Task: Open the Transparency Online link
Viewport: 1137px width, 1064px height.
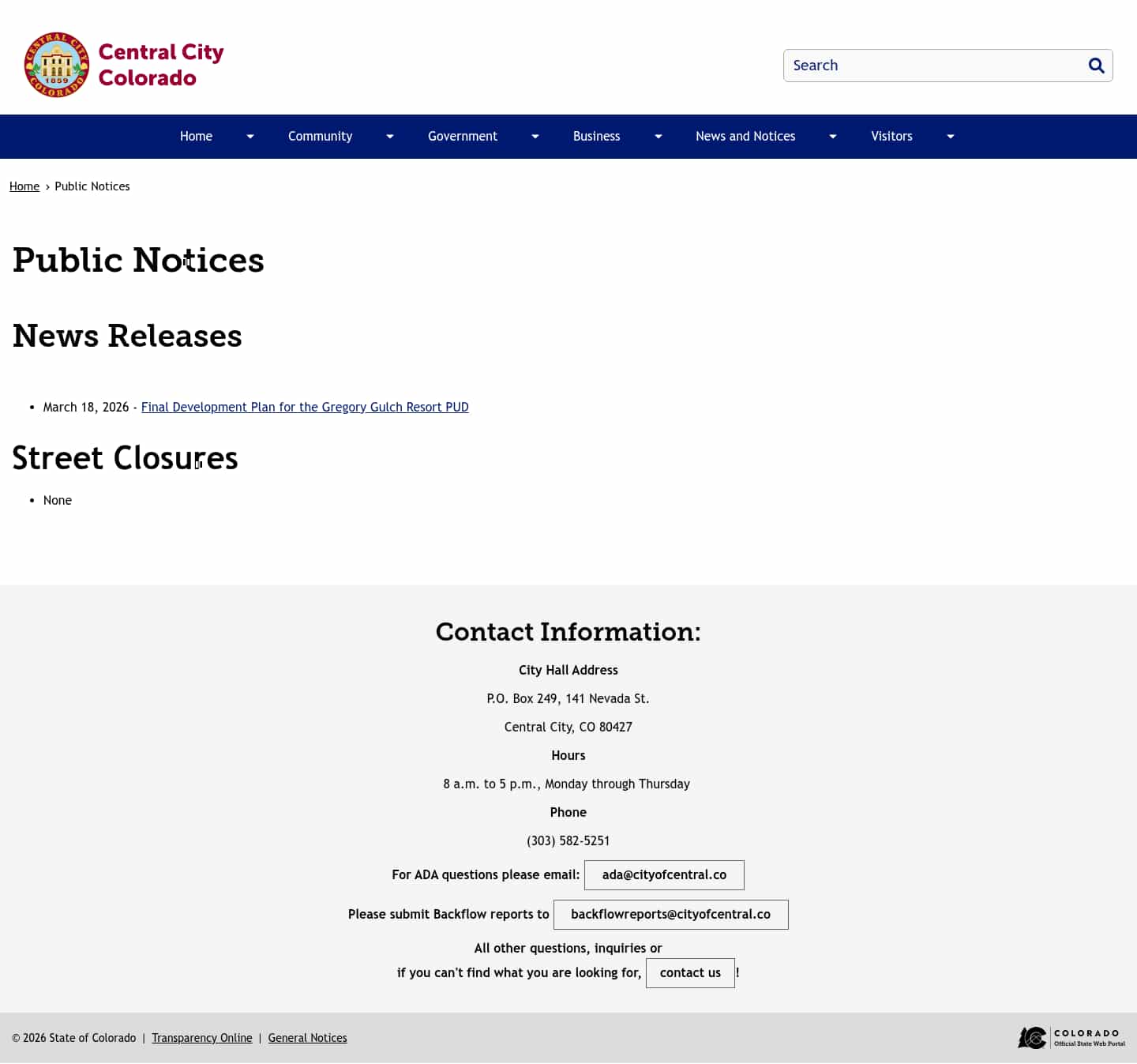Action: (x=202, y=1037)
